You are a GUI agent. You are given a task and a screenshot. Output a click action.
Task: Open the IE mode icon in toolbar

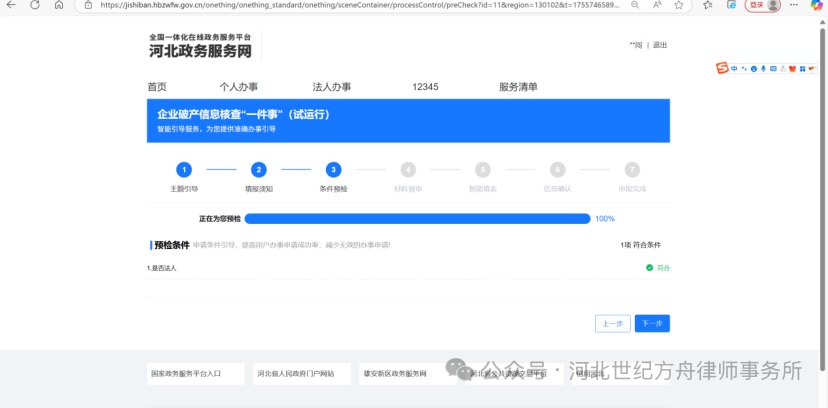coord(731,5)
